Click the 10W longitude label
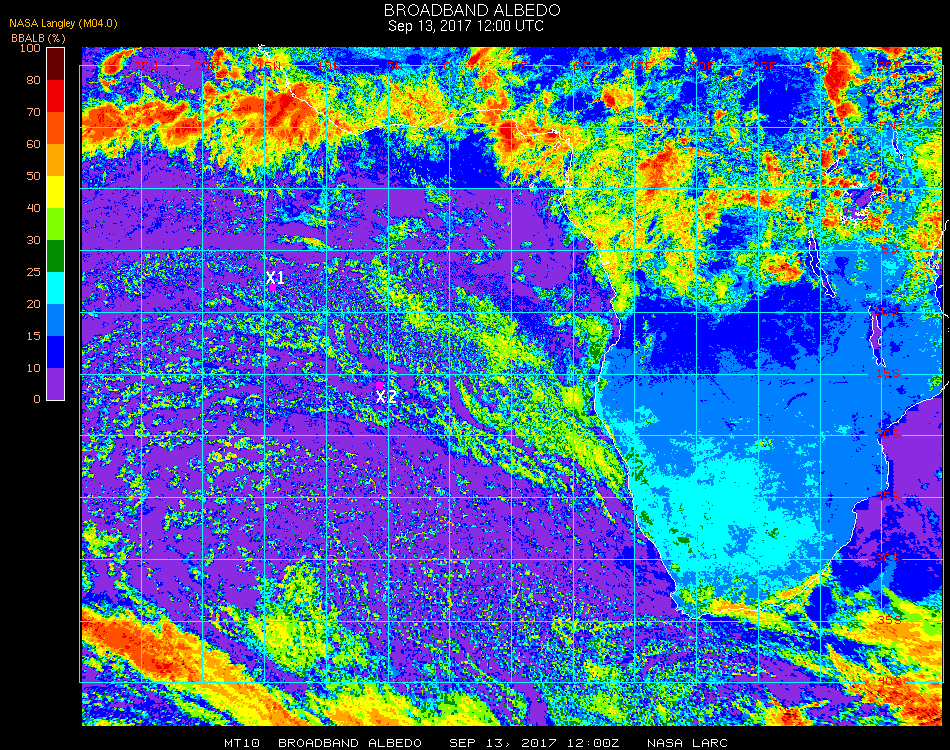This screenshot has height=750, width=950. 330,66
